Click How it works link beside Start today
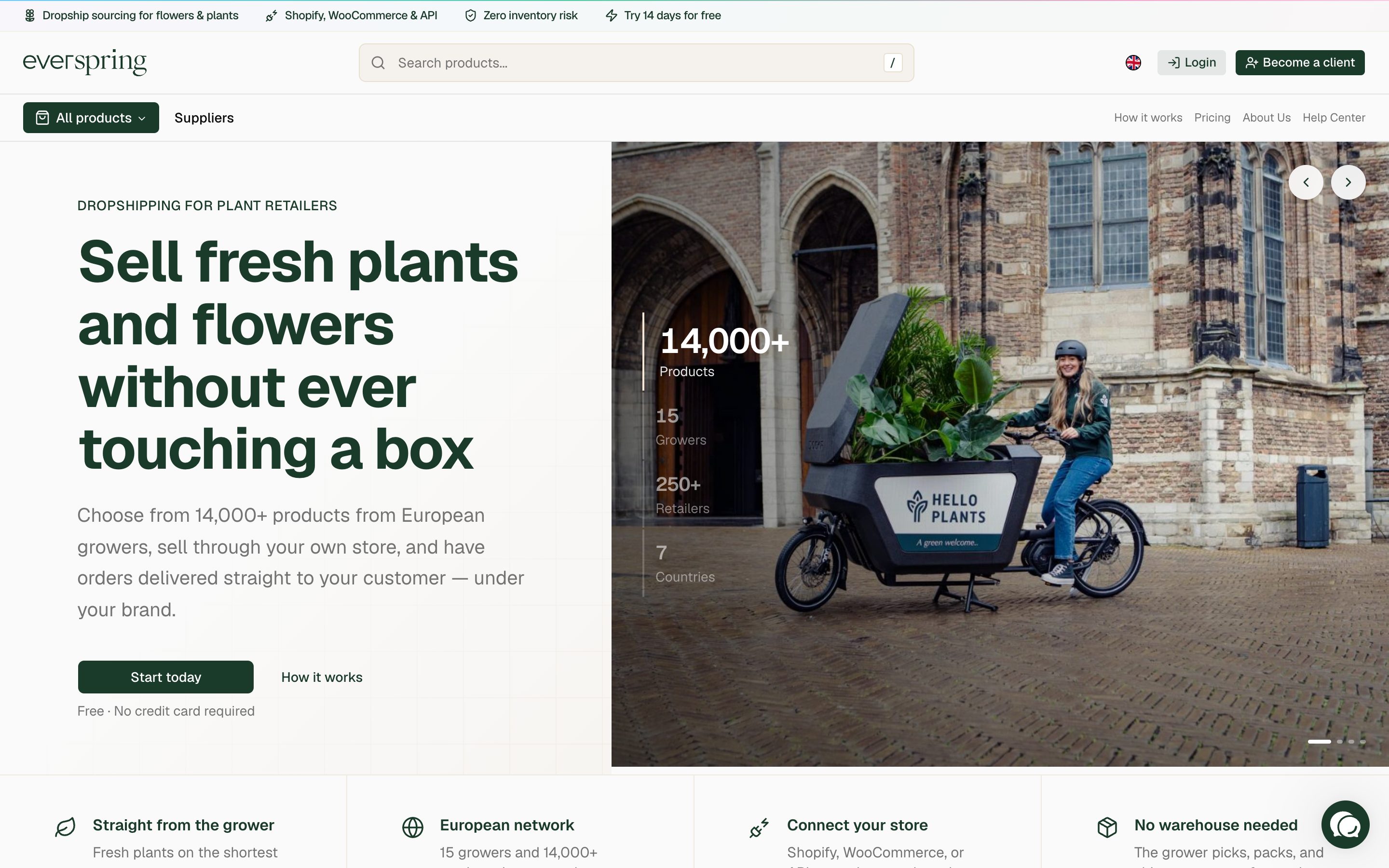1389x868 pixels. click(321, 678)
